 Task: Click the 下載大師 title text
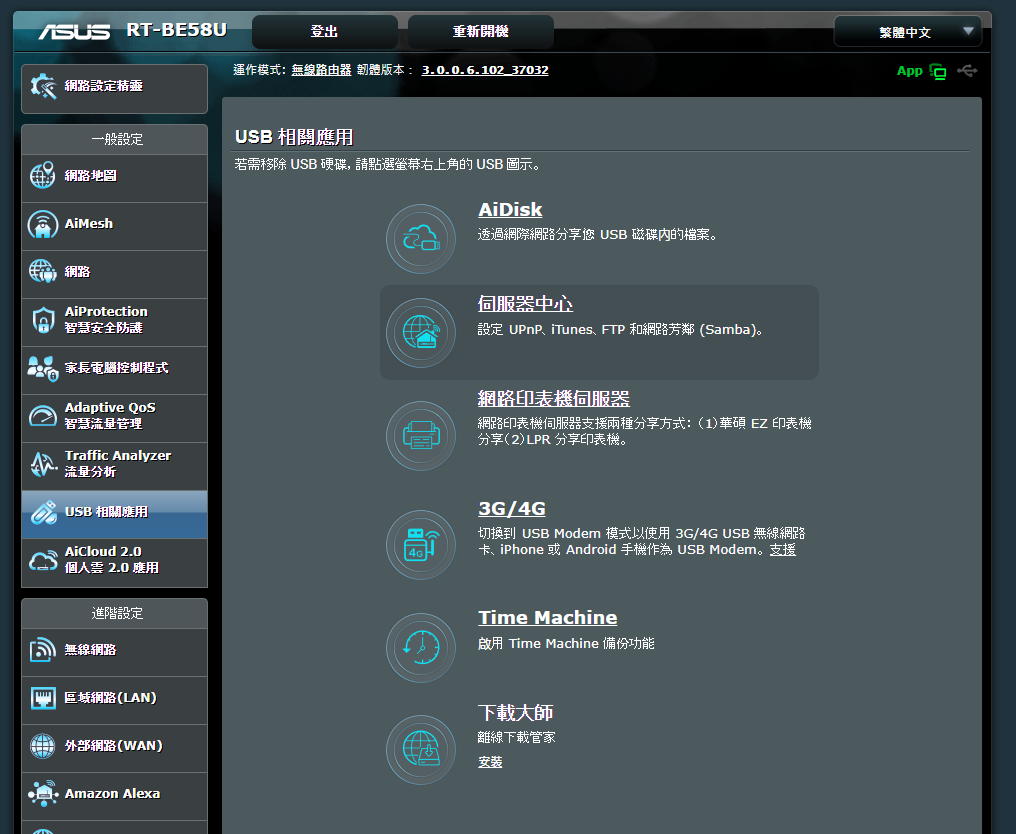[515, 713]
